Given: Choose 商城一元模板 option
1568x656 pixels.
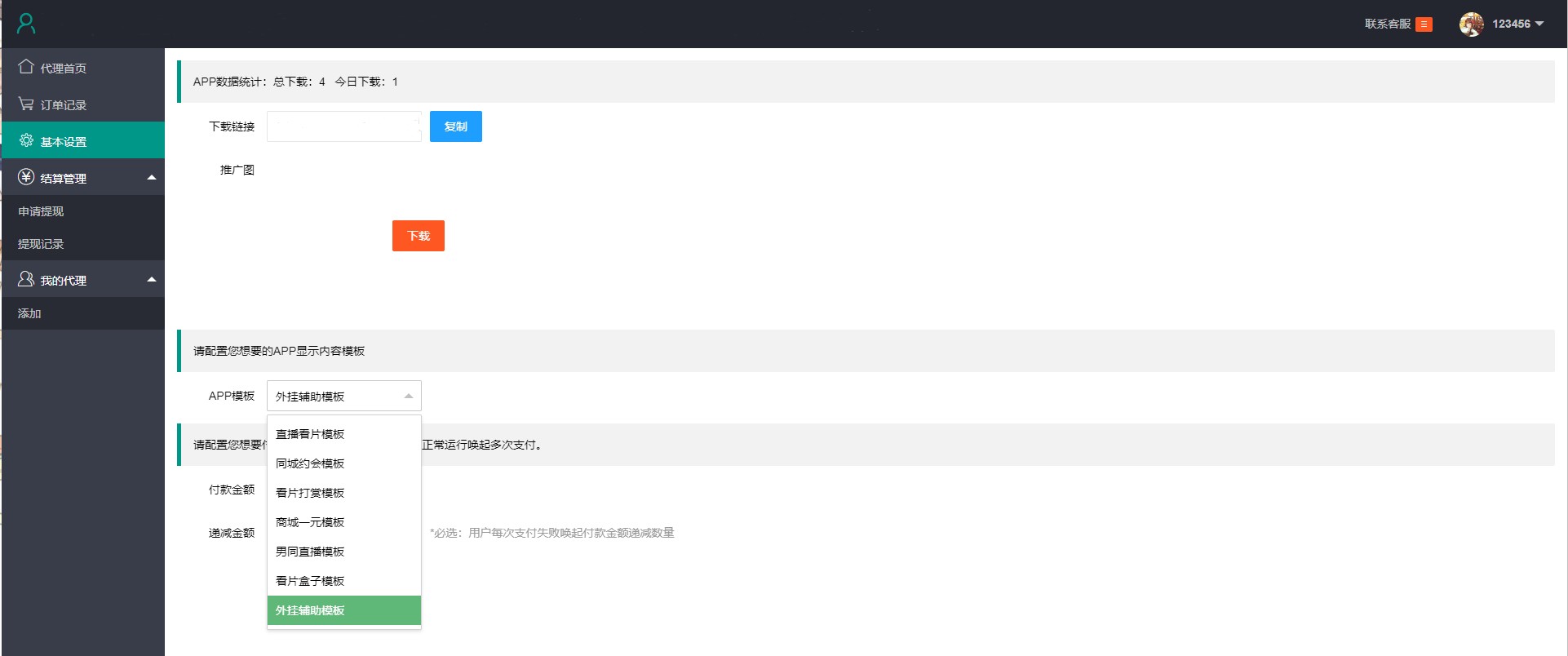Looking at the screenshot, I should click(344, 522).
